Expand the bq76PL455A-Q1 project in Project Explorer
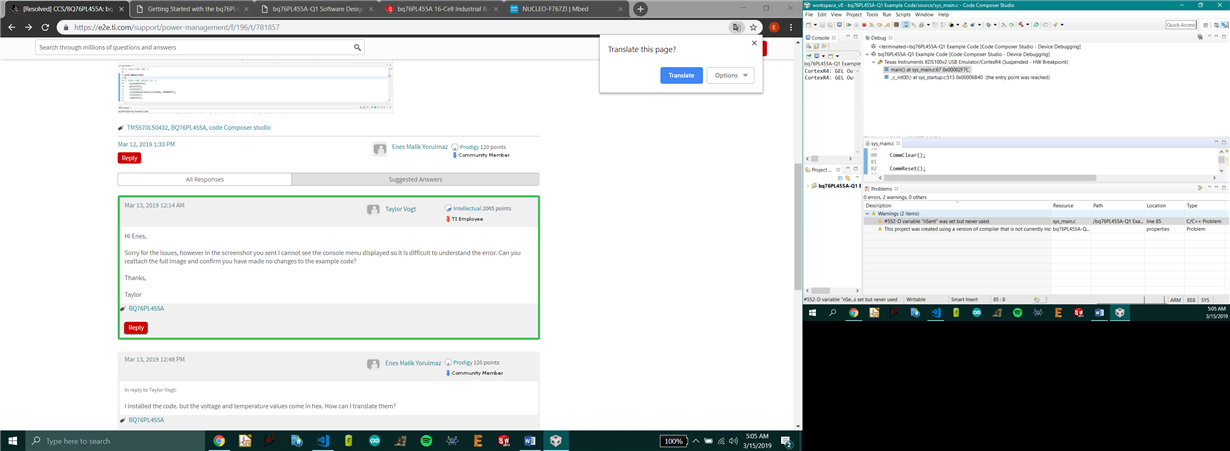Viewport: 1230px width, 451px height. tap(808, 186)
